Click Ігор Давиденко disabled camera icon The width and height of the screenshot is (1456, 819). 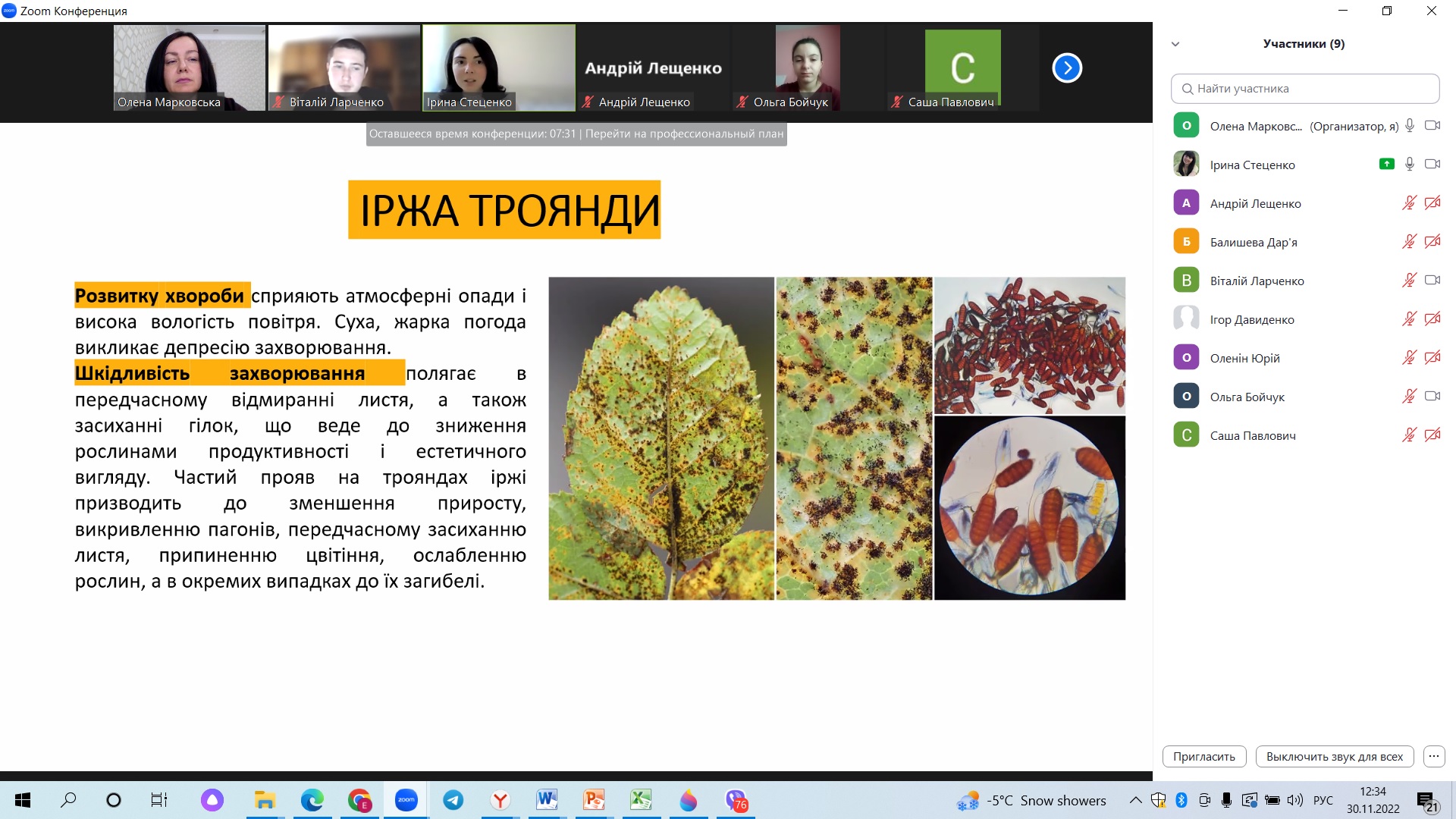point(1432,319)
